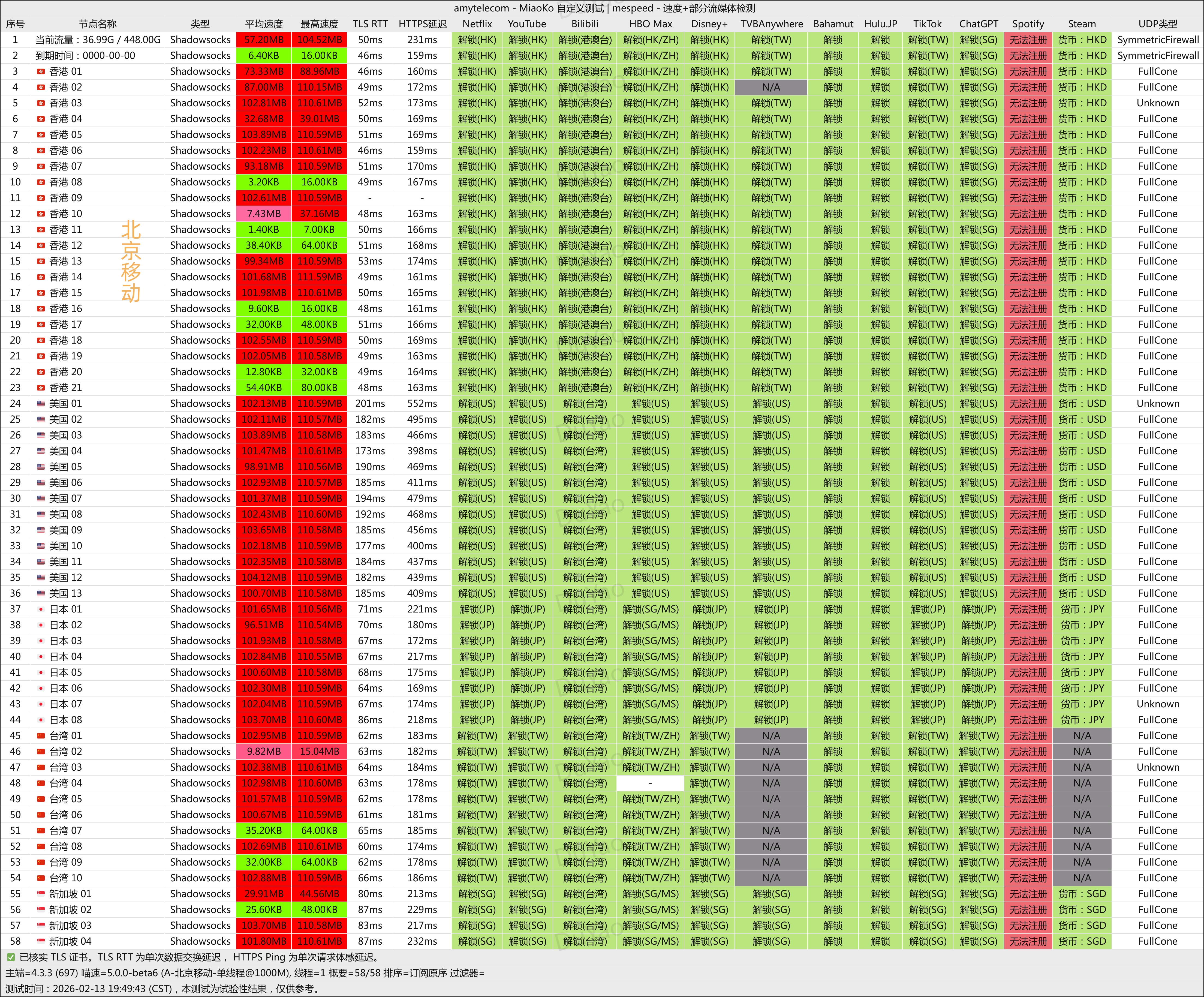The height and width of the screenshot is (997, 1204).
Task: Click the pink 7.43MB average speed cell
Action: pyautogui.click(x=264, y=214)
